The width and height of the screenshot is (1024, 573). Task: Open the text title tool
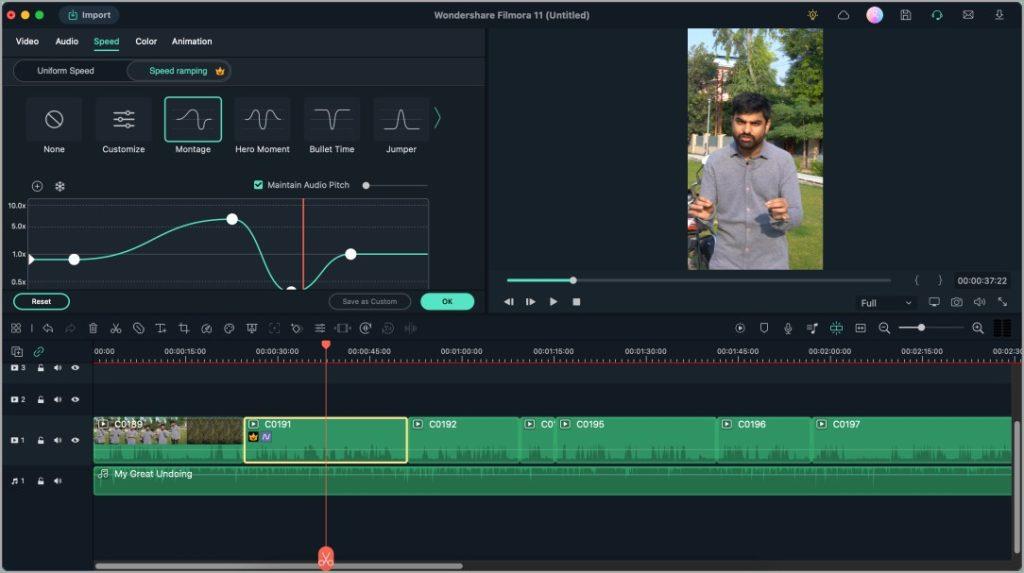(161, 328)
